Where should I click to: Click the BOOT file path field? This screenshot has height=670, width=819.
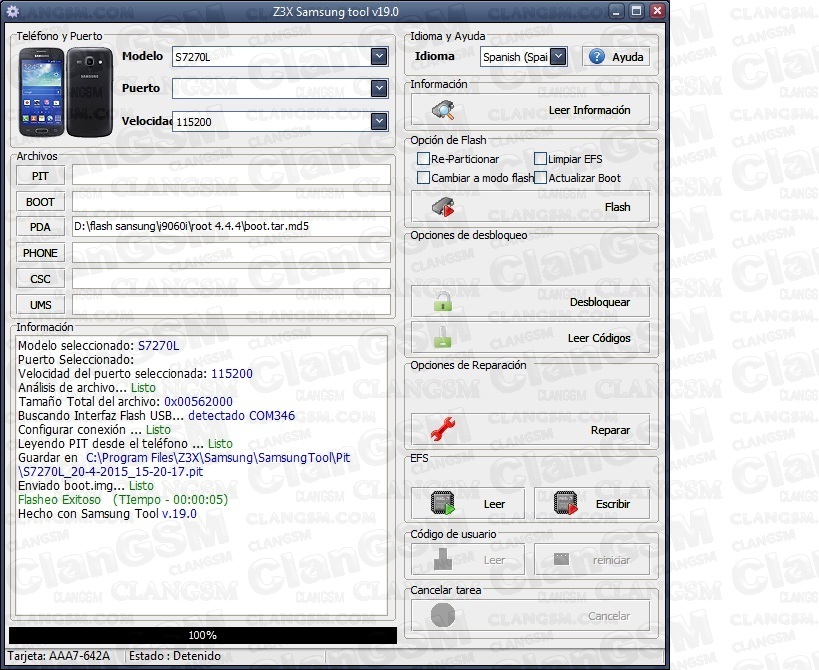[x=231, y=202]
